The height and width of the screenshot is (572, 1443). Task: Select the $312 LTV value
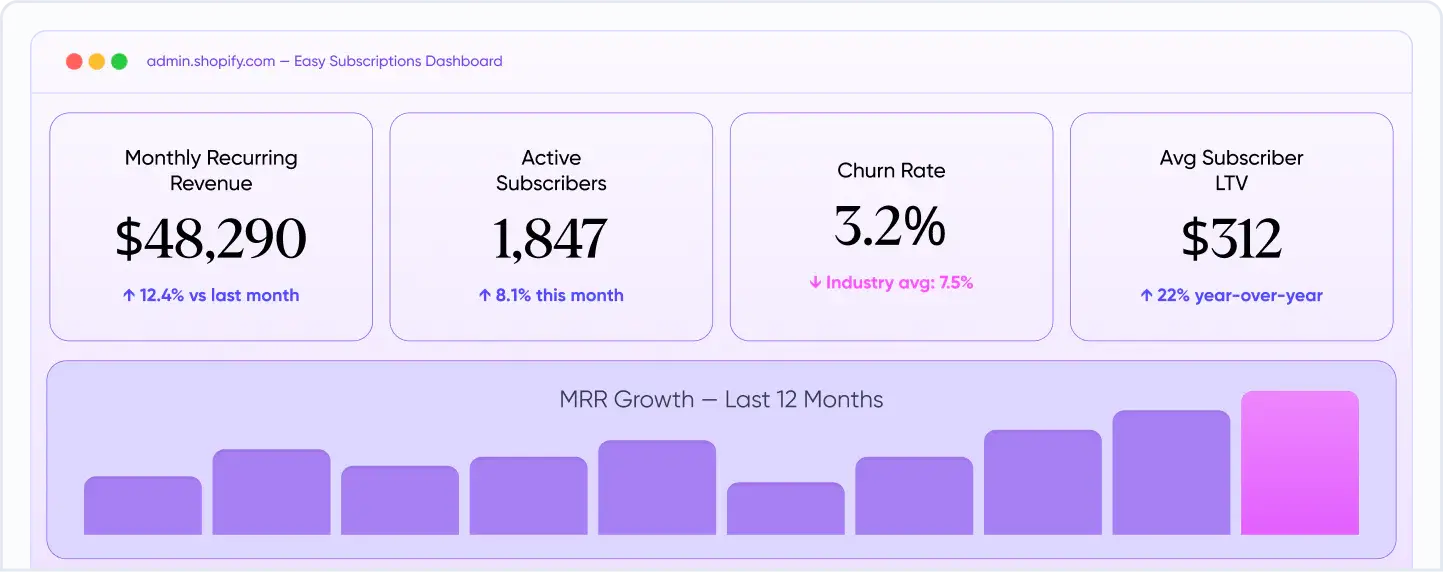click(1231, 239)
